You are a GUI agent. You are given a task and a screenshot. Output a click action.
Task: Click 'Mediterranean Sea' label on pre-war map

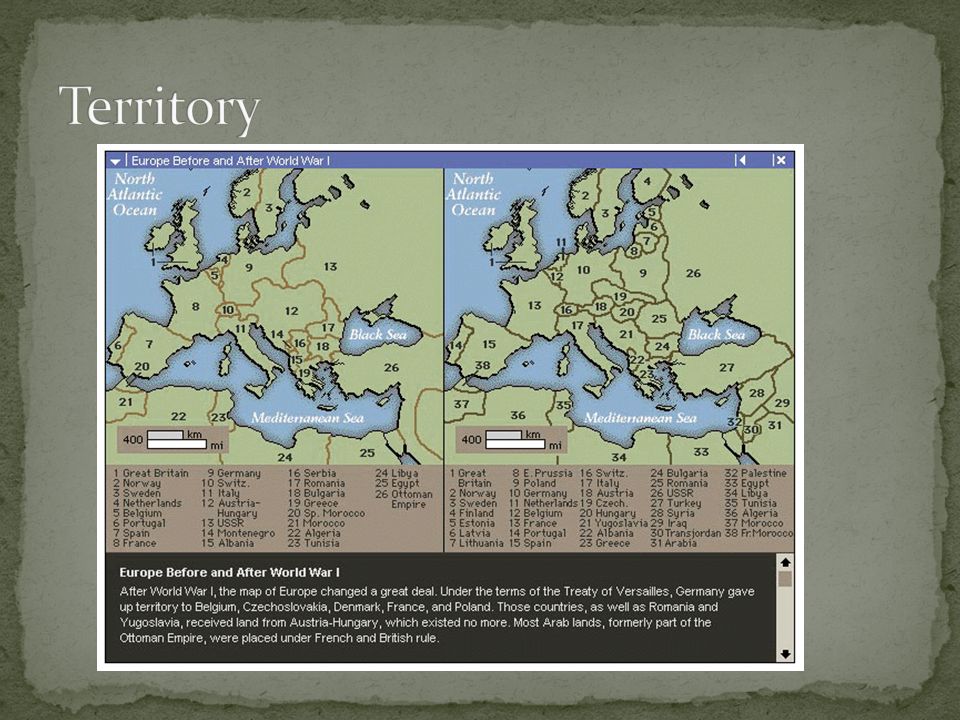click(307, 418)
